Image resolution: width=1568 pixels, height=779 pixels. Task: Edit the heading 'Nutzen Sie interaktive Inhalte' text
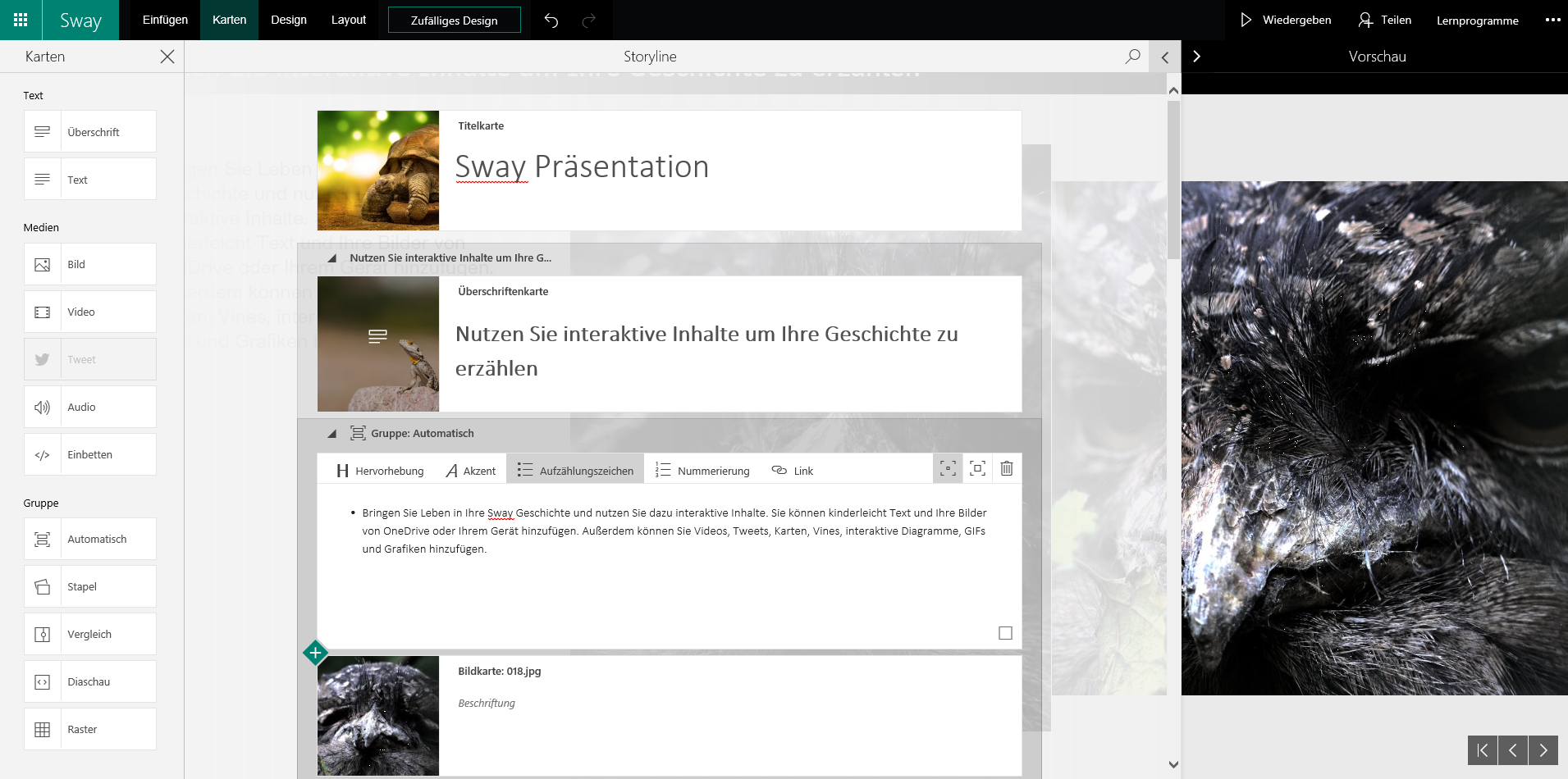coord(706,351)
